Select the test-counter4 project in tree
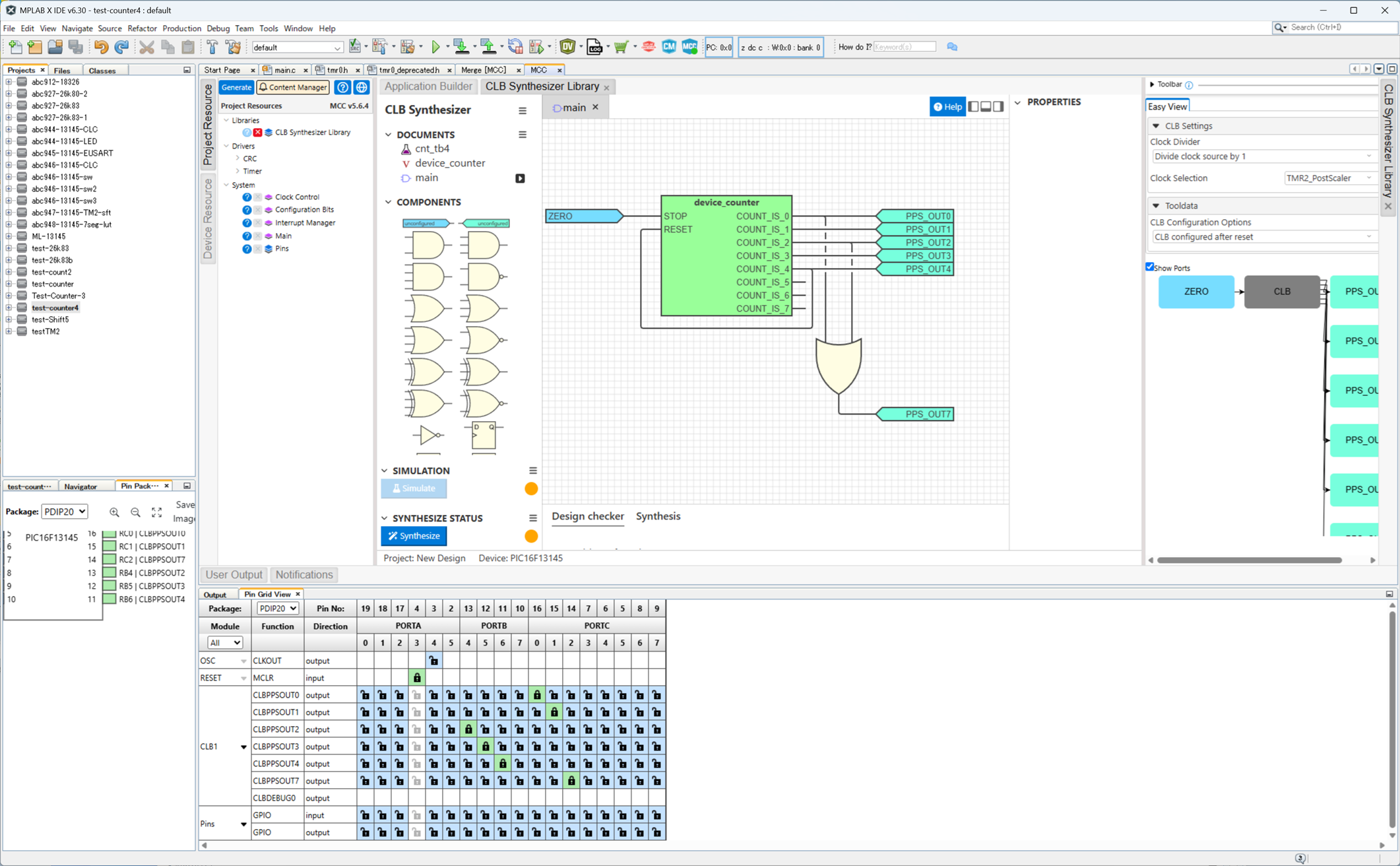The width and height of the screenshot is (1400, 866). tap(55, 308)
